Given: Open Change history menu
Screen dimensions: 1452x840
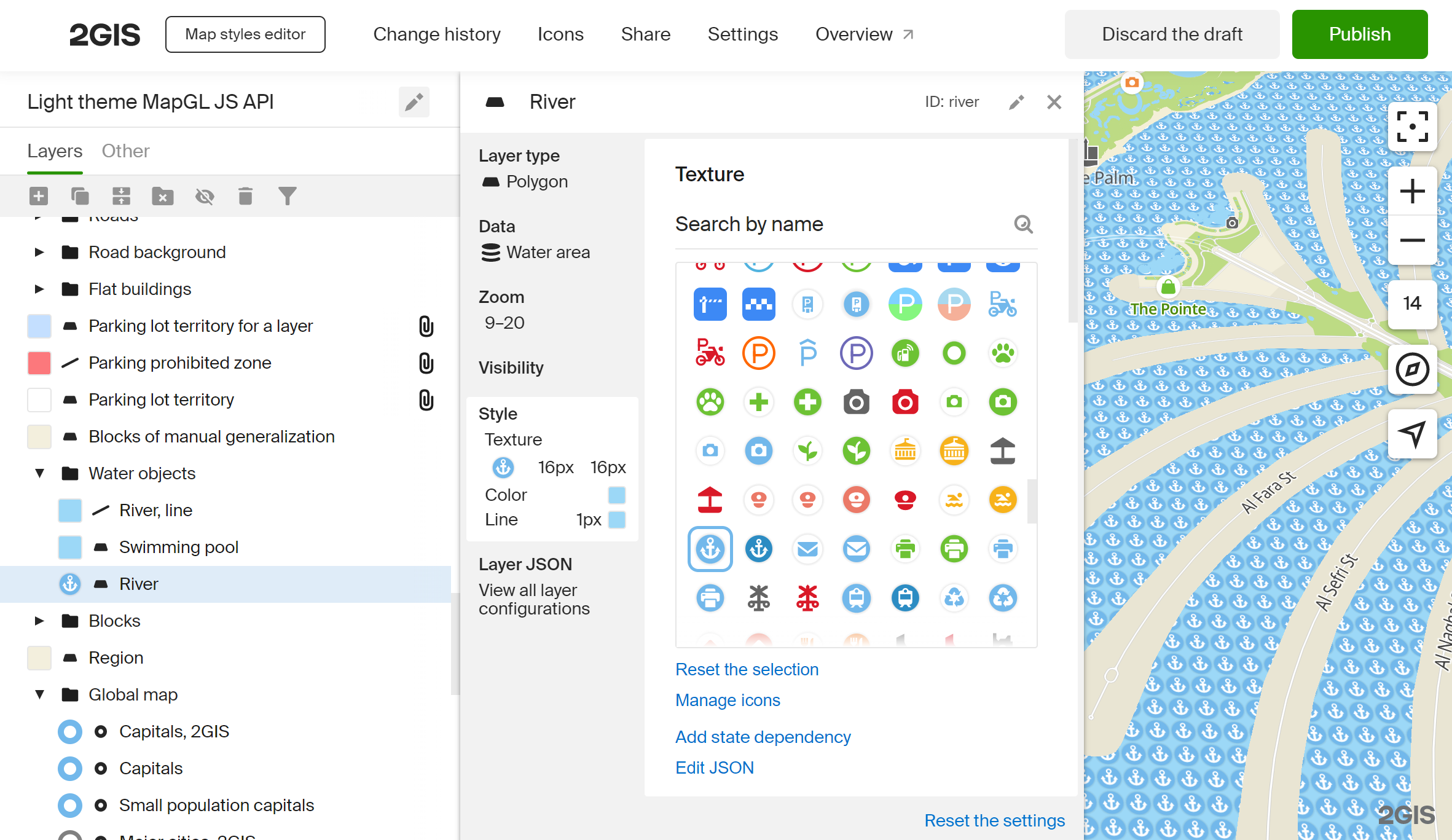Looking at the screenshot, I should (436, 34).
